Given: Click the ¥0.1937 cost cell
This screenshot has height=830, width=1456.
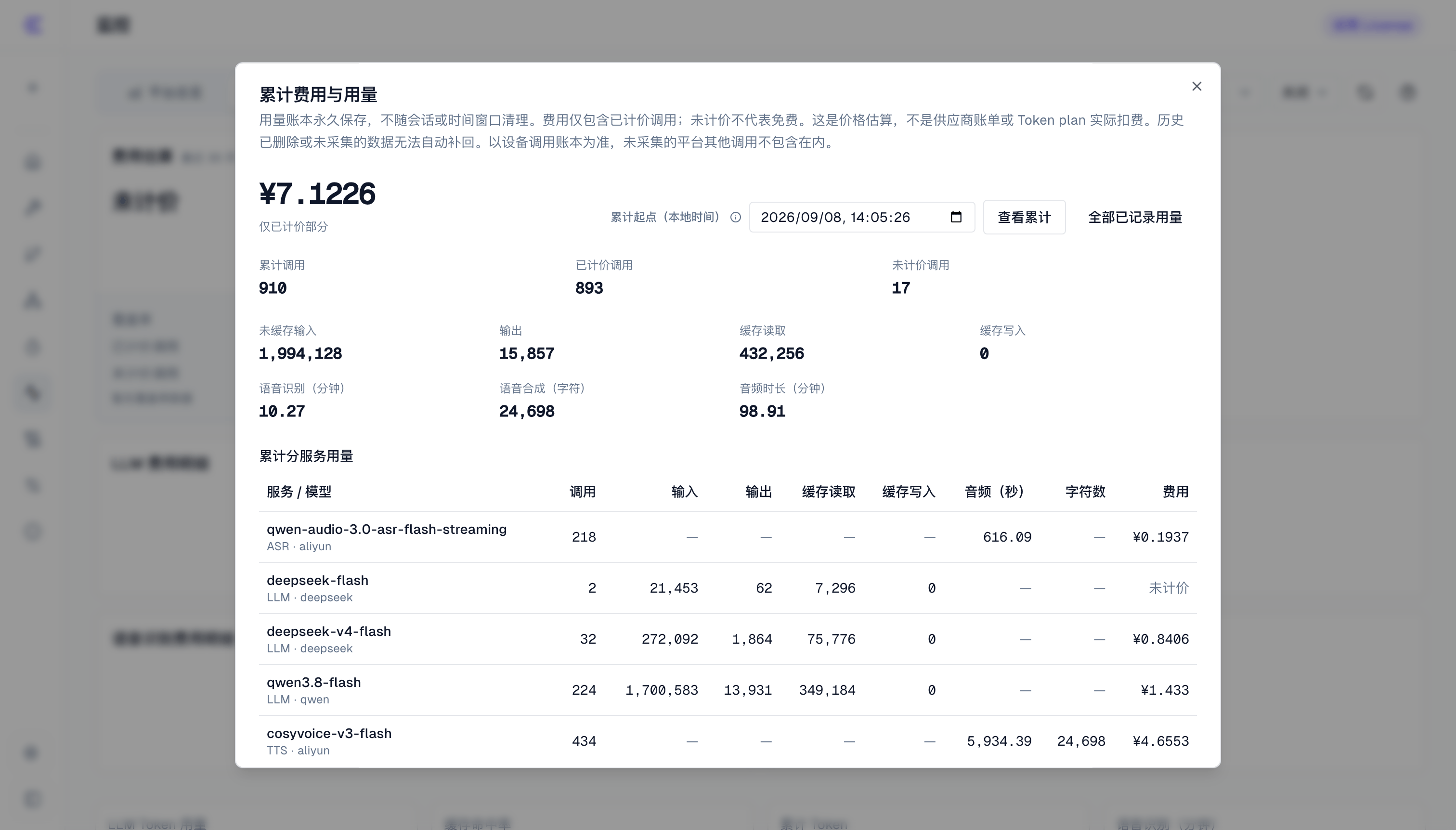Looking at the screenshot, I should [1161, 537].
